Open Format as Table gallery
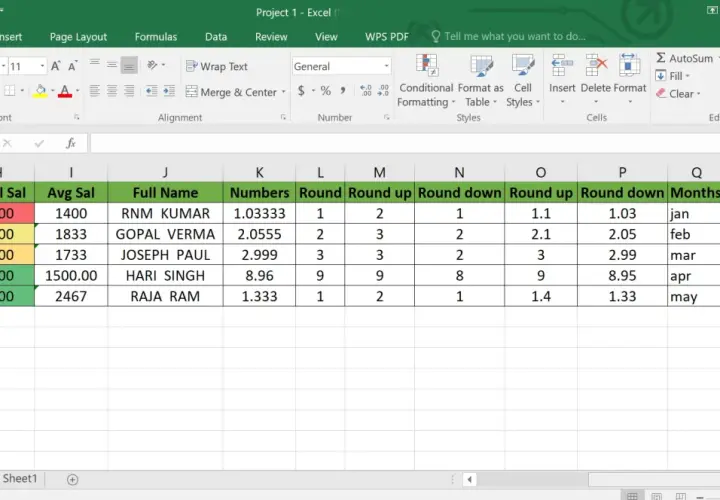The height and width of the screenshot is (500, 720). [481, 81]
